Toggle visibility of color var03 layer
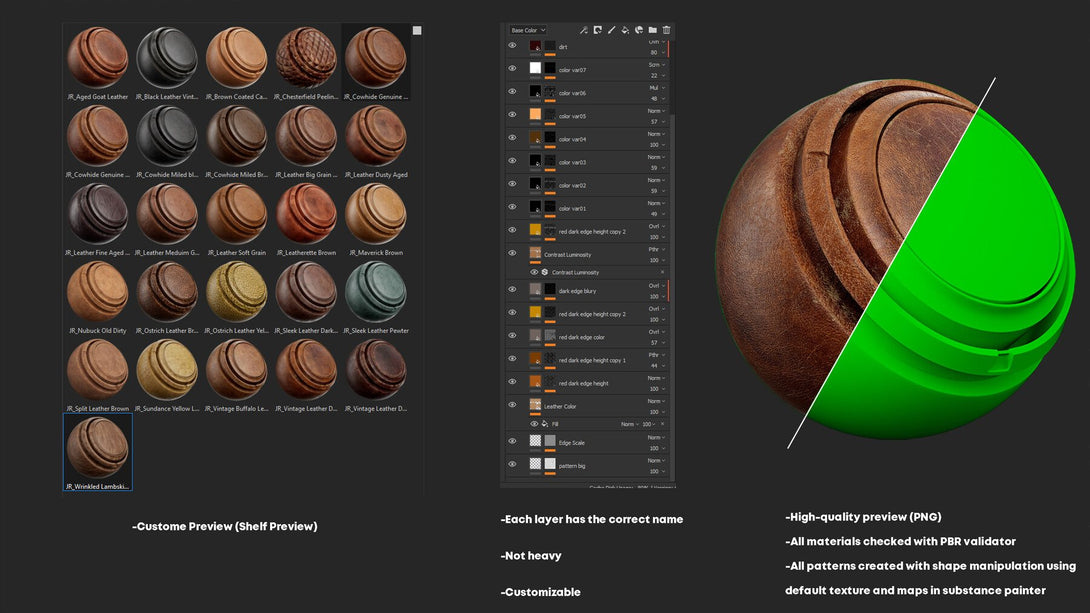1090x613 pixels. click(512, 160)
